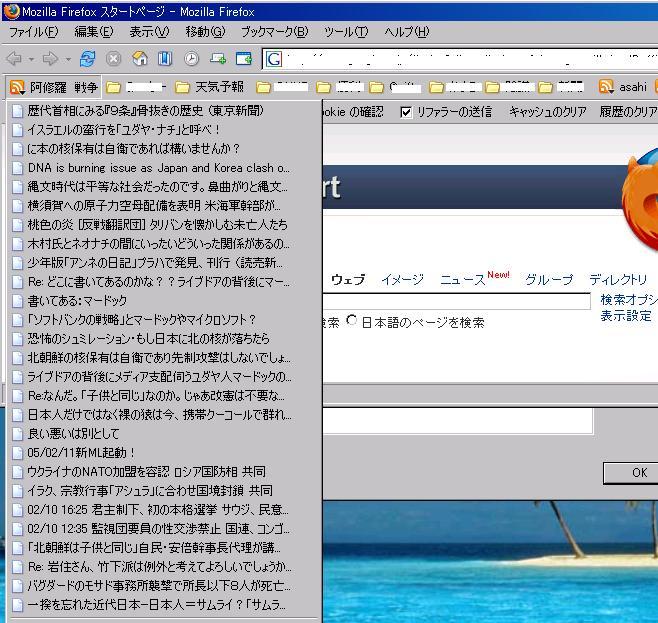Open the 天気予報 bookmark folder
This screenshot has width=658, height=623.
(209, 87)
